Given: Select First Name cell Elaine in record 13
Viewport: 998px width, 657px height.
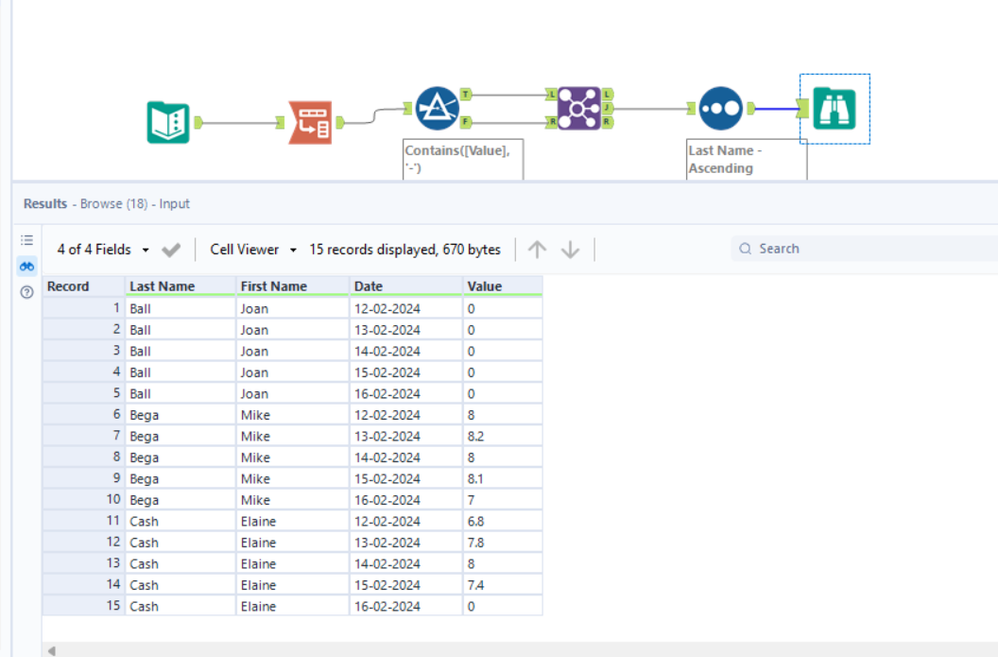Looking at the screenshot, I should pyautogui.click(x=293, y=564).
